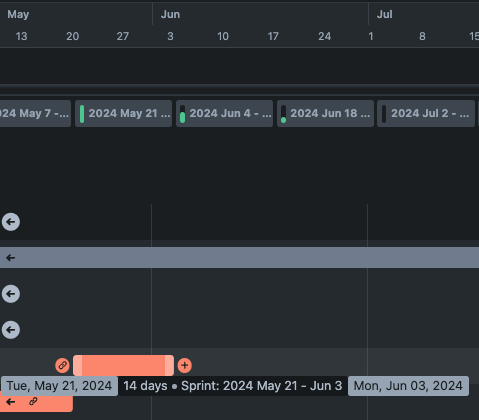Open the 2024 Jun 4 sprint chip
The width and height of the screenshot is (479, 420).
tap(224, 114)
